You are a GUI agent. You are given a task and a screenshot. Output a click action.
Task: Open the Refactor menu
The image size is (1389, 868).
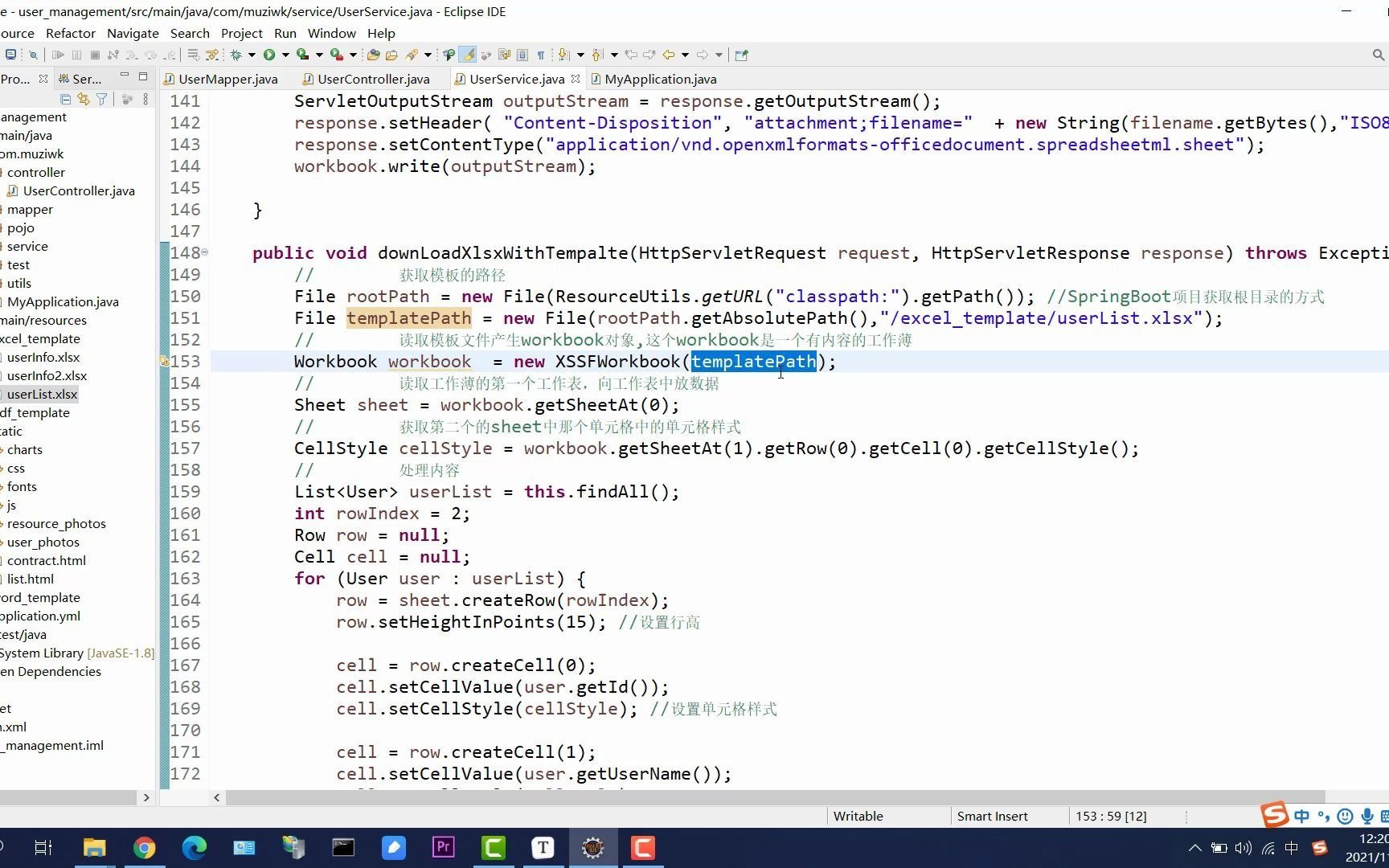coord(70,33)
